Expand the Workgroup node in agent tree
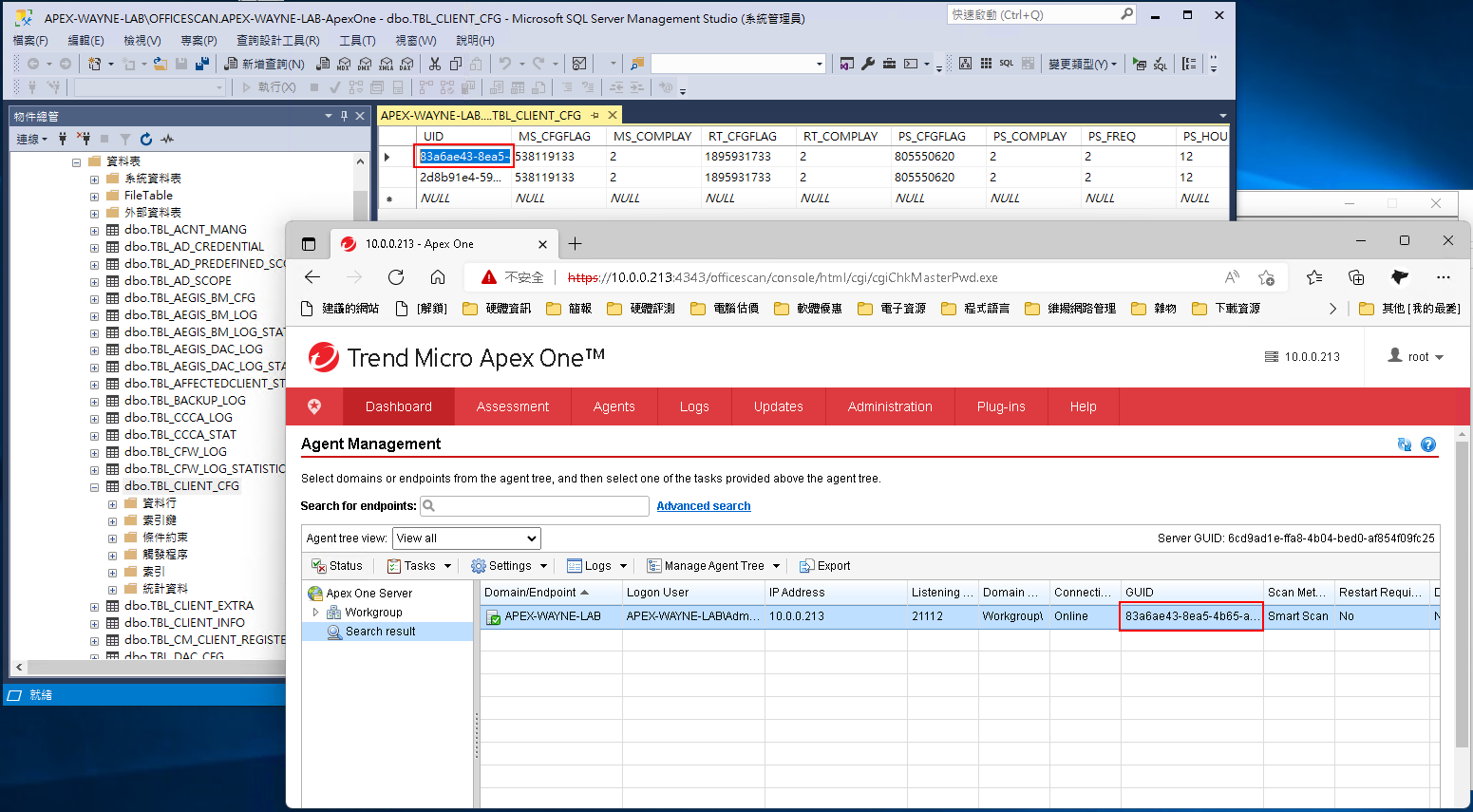1473x812 pixels. click(316, 613)
